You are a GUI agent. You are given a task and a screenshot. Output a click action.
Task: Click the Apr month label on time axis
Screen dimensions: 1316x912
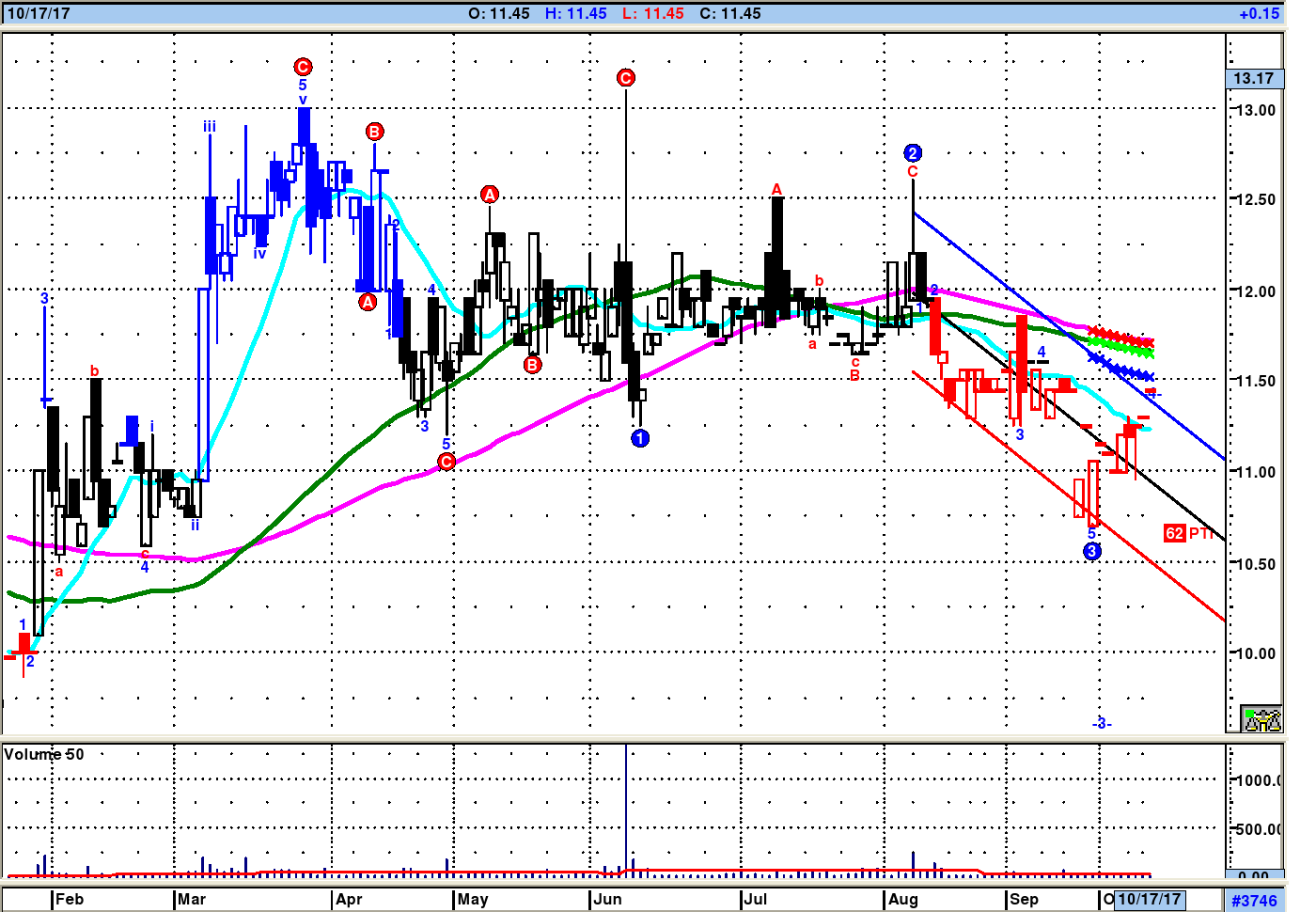tap(349, 900)
